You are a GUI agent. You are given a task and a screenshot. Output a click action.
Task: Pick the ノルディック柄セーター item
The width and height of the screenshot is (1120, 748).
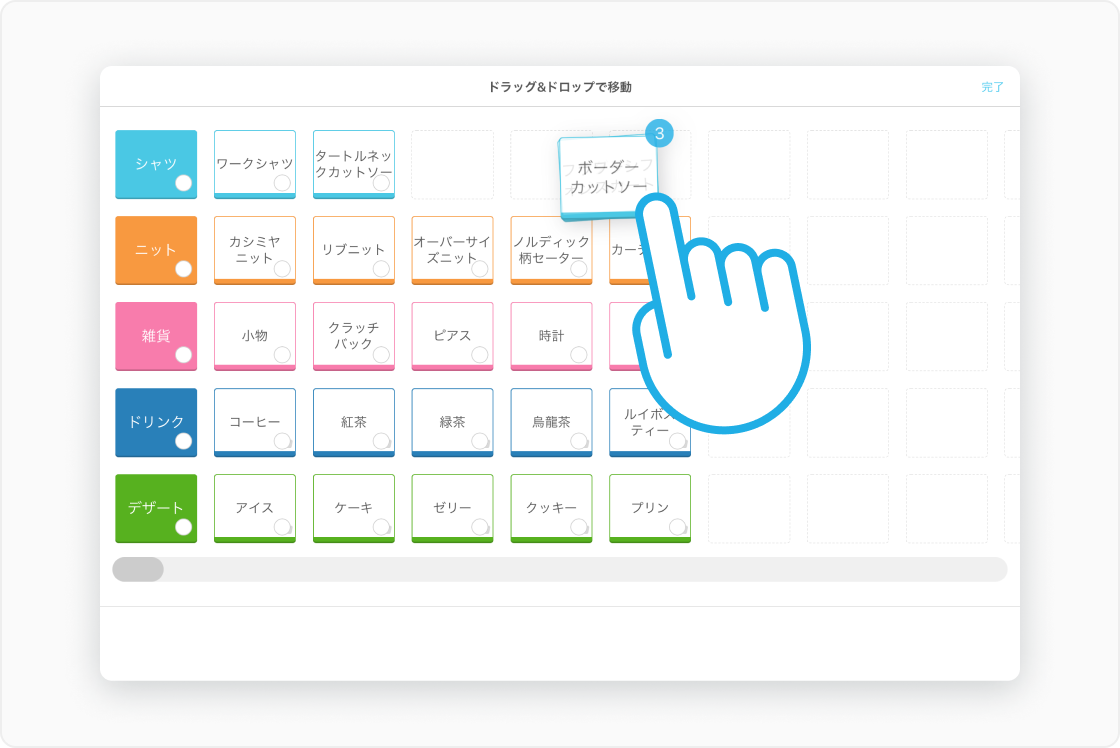click(x=551, y=249)
